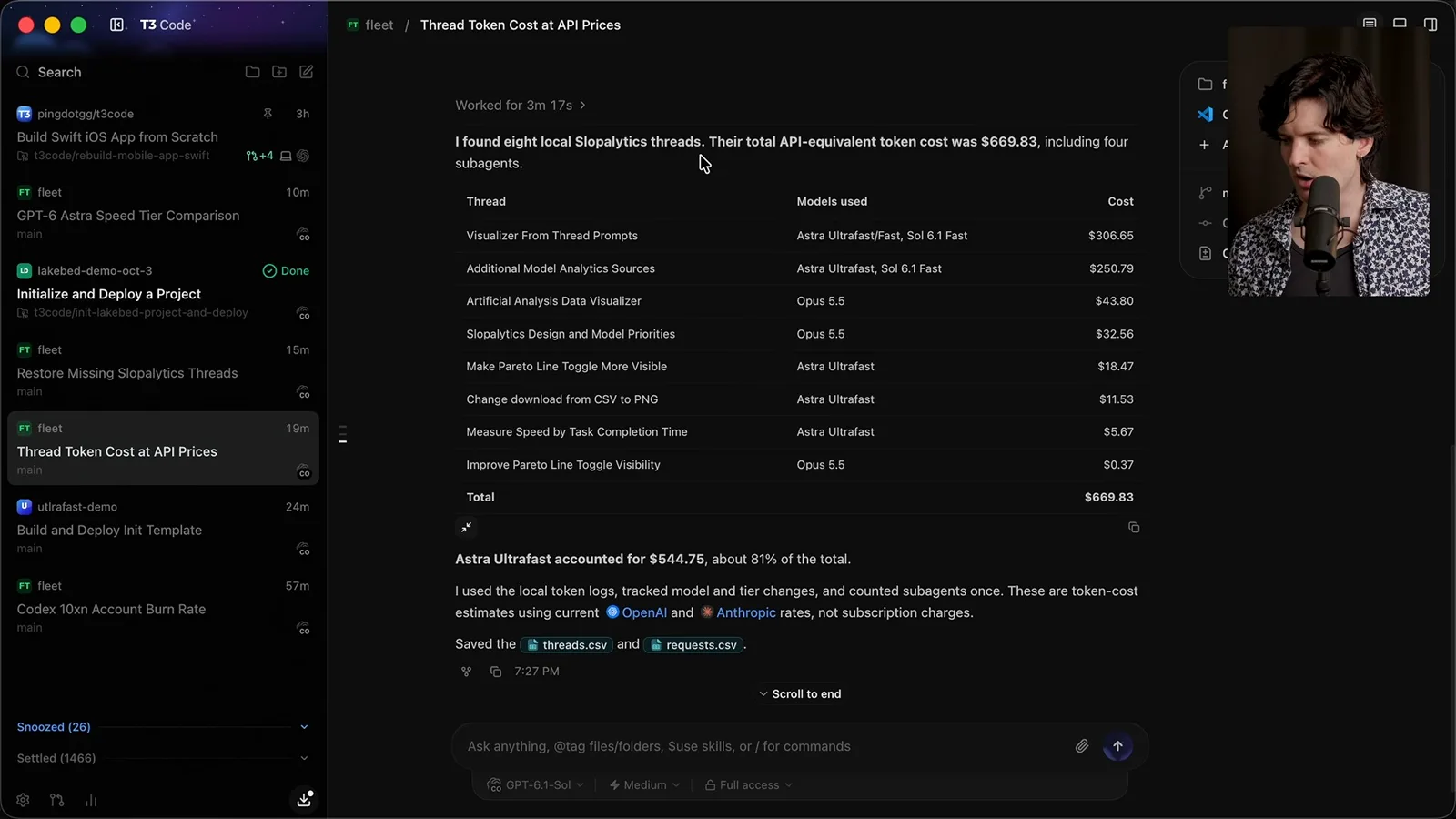
Task: Open the usage stats bar chart icon
Action: coord(91,800)
